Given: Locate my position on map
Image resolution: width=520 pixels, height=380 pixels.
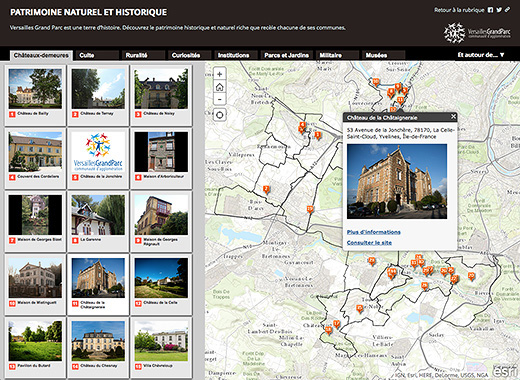Looking at the screenshot, I should tap(219, 115).
